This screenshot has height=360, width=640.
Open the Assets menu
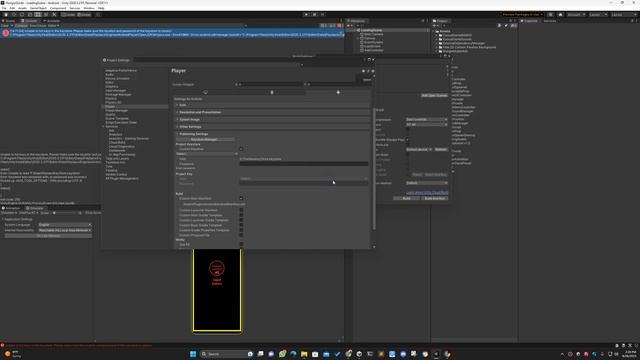tap(22, 8)
